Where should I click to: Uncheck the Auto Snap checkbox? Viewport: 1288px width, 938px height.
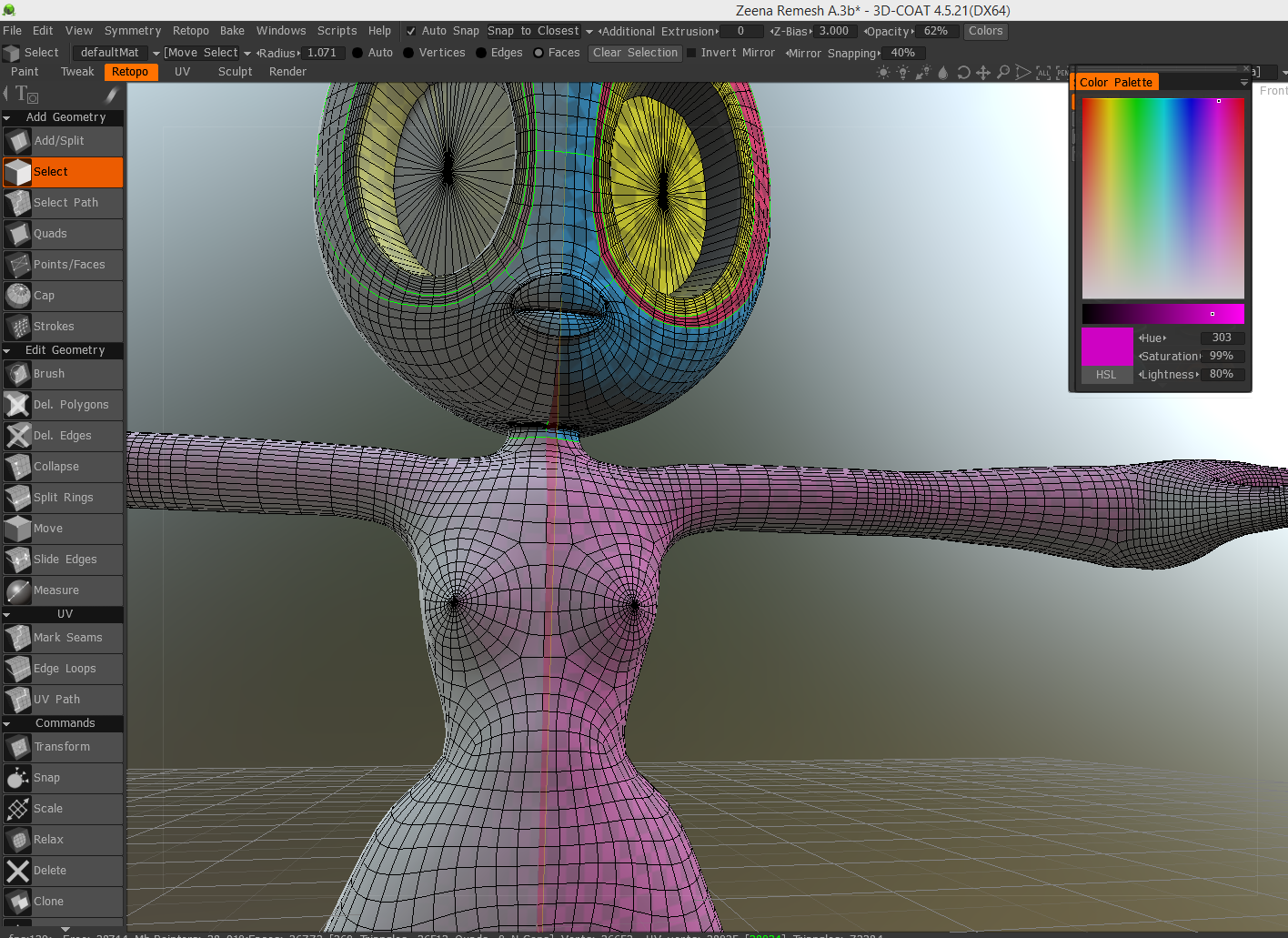coord(411,31)
